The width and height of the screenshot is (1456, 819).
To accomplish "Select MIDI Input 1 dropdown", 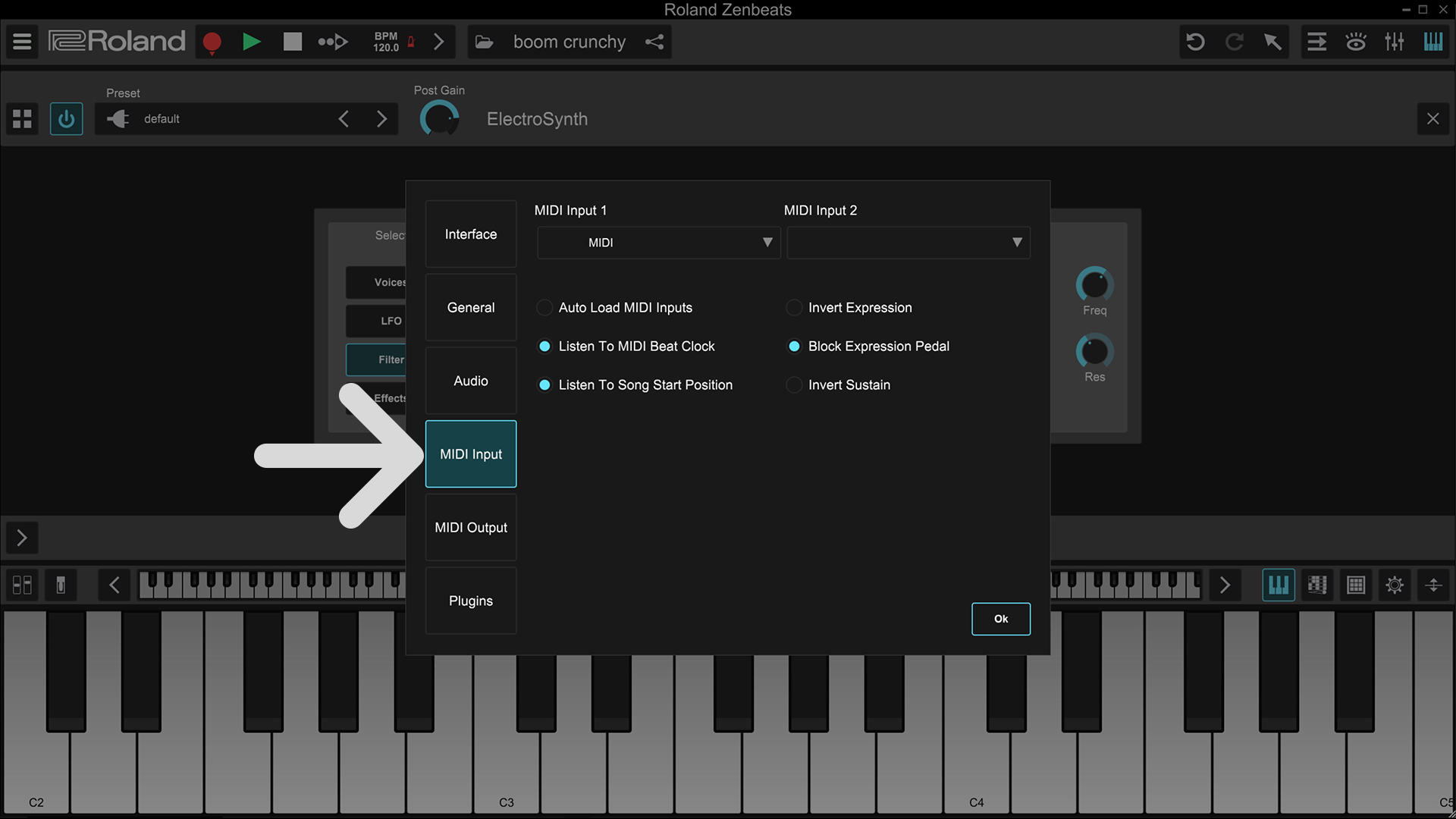I will 655,242.
